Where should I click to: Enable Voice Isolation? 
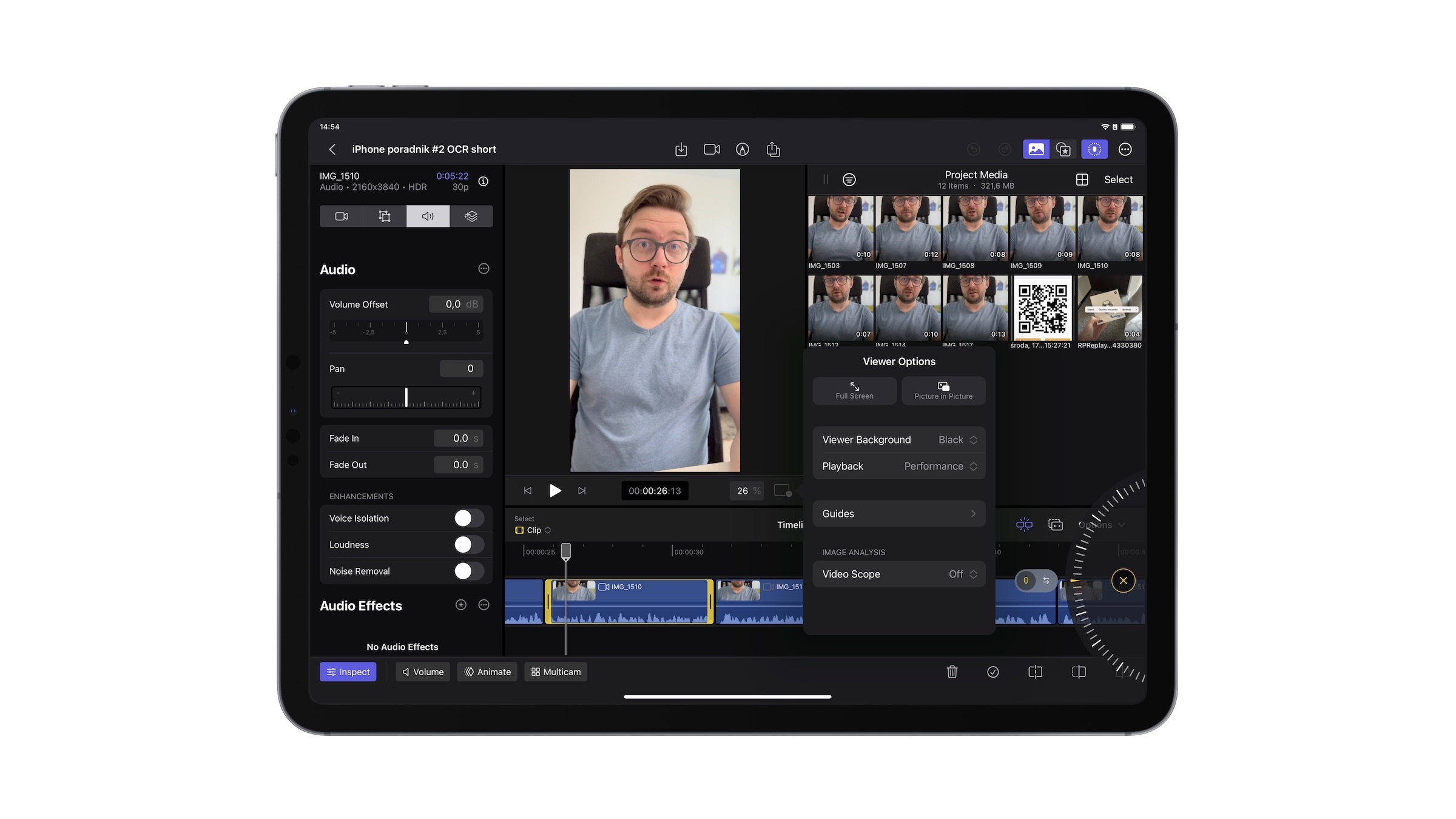469,518
